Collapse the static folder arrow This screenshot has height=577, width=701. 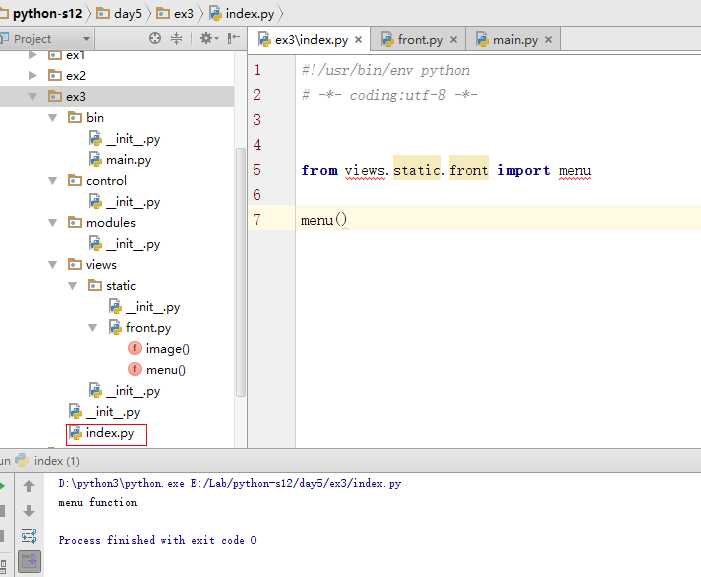coord(73,286)
